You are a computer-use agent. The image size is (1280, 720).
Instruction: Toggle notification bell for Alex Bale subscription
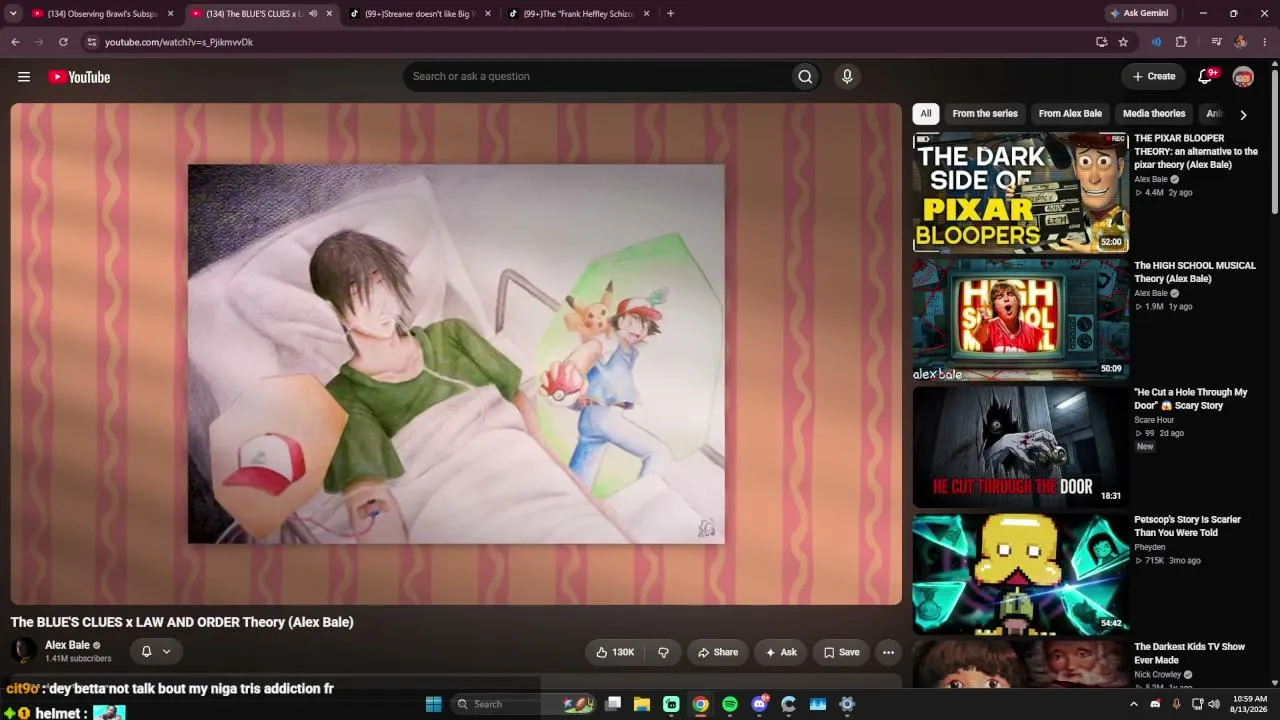point(146,652)
